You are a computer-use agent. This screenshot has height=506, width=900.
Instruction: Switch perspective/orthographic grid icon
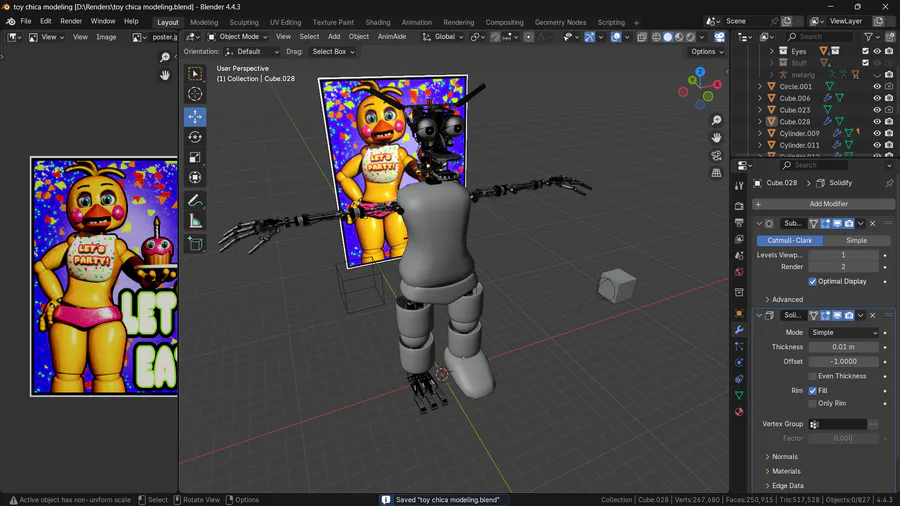(x=716, y=173)
